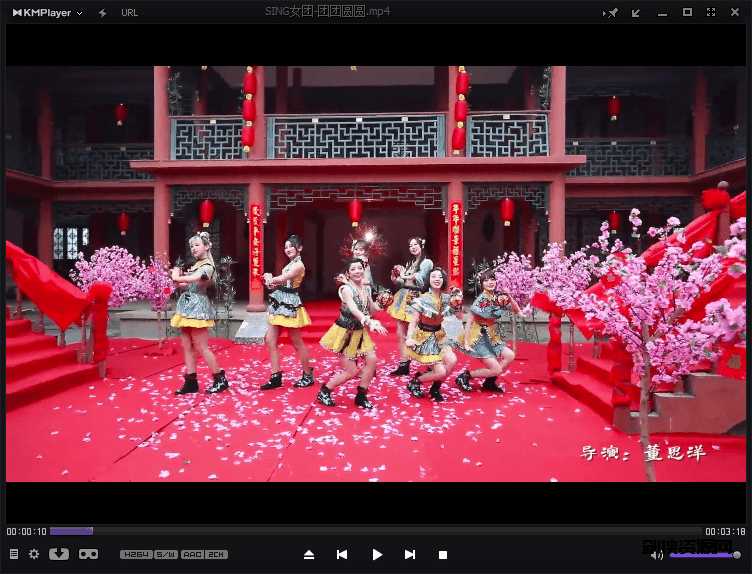Open the KMPlayer main menu dropdown
This screenshot has height=574, width=752.
point(47,12)
